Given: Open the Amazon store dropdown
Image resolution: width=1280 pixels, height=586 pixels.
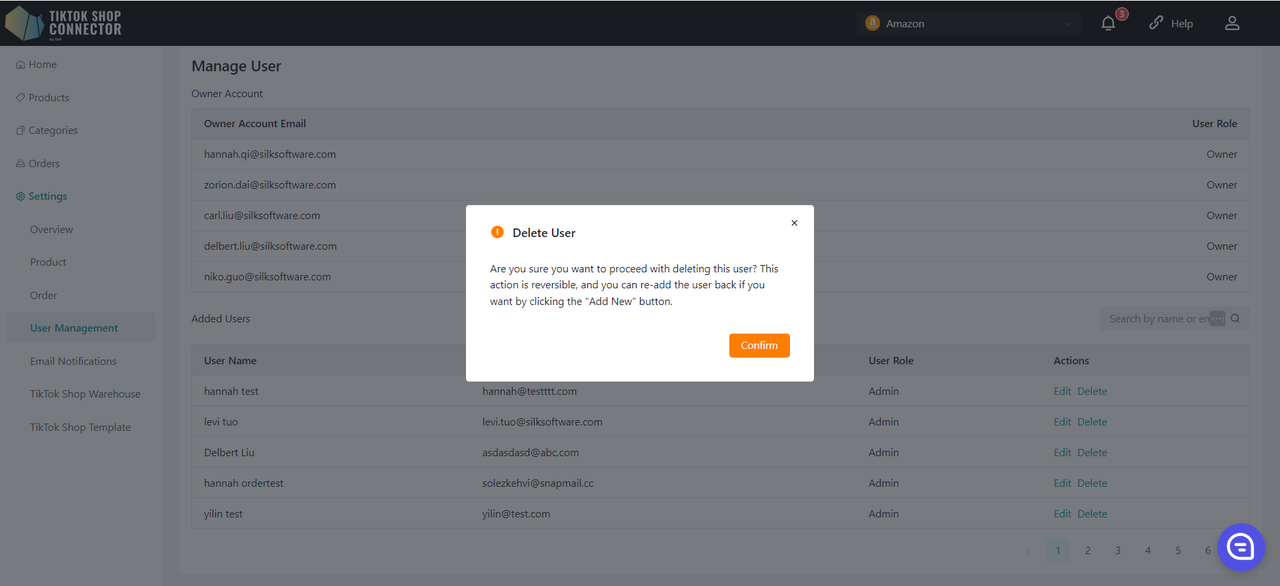Looking at the screenshot, I should point(968,23).
